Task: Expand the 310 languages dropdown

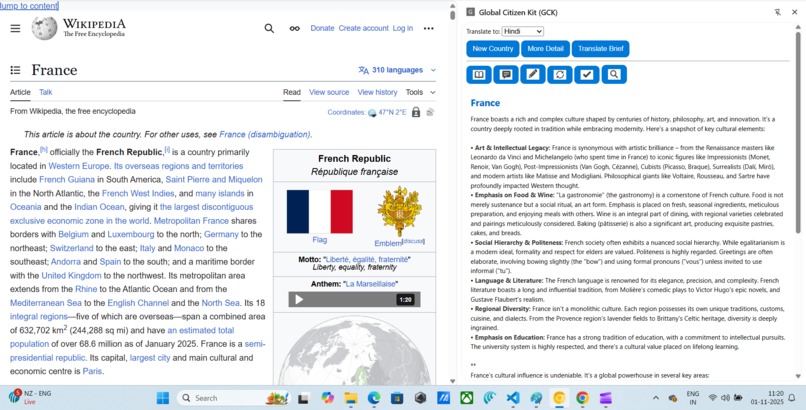Action: [397, 70]
